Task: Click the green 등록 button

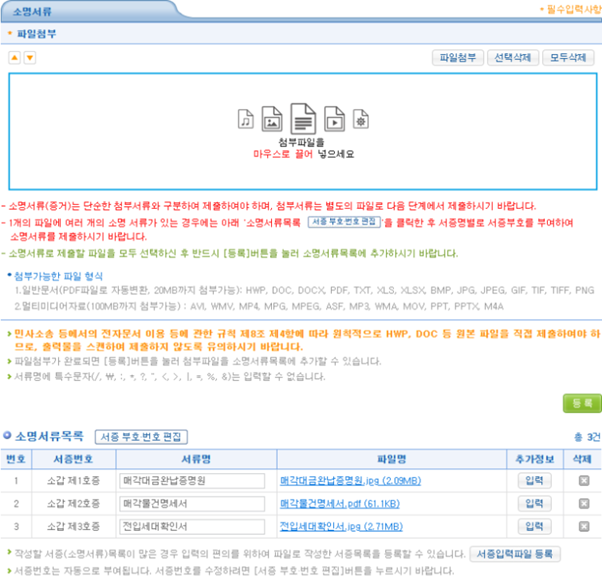Action: (x=581, y=403)
